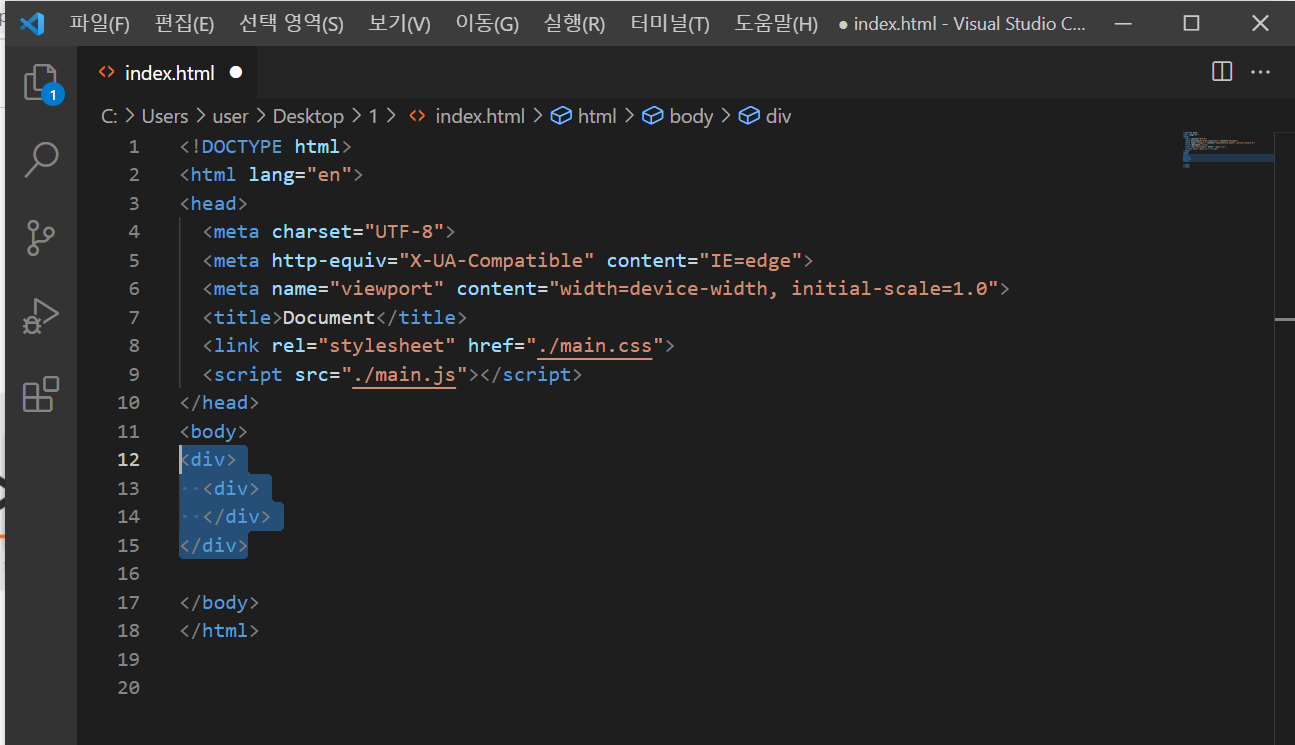Open the 선택 영역(S) menu
The width and height of the screenshot is (1295, 745).
tap(291, 24)
